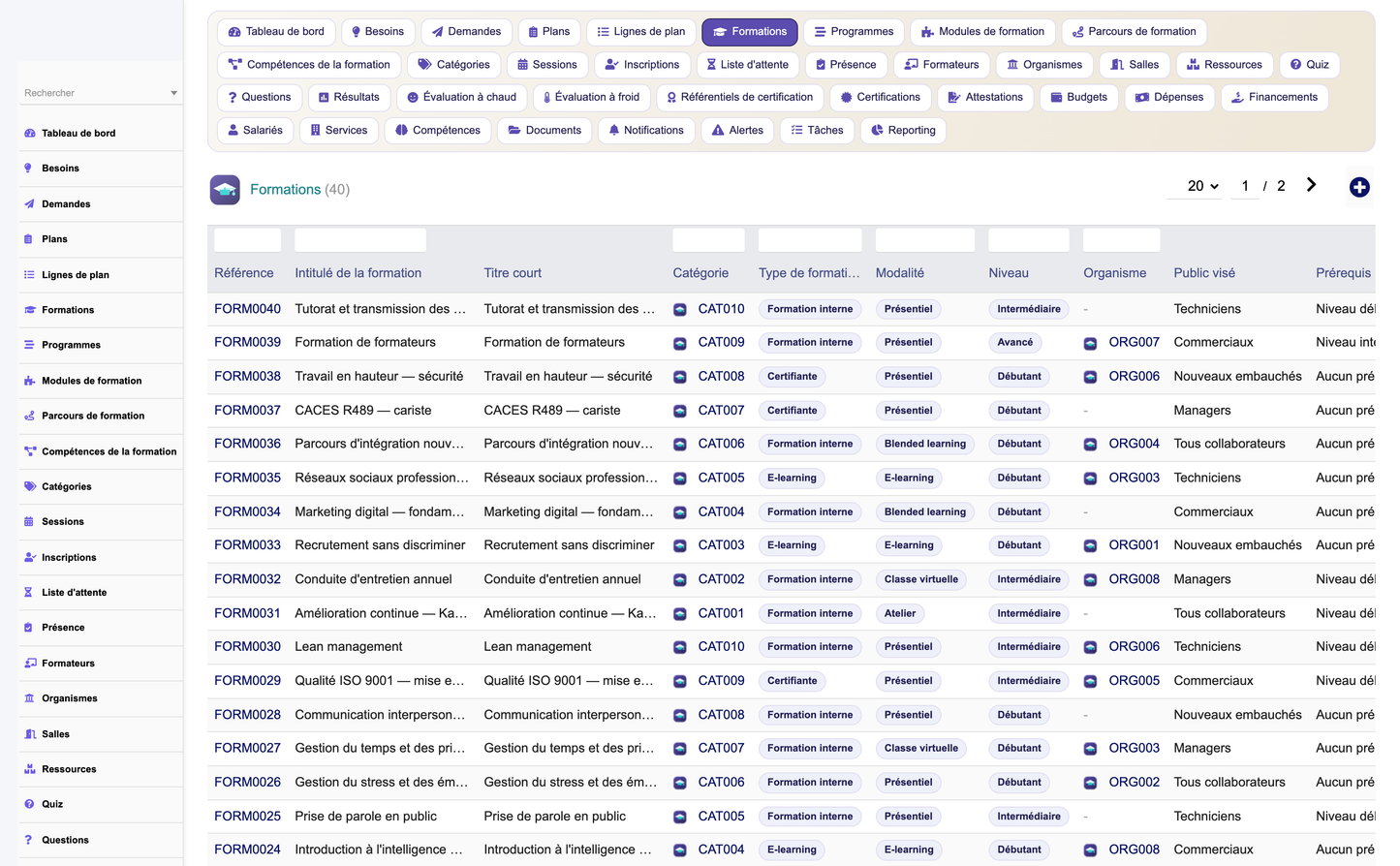Click the Organismes building icon in the sidebar
The width and height of the screenshot is (1400, 866).
click(x=29, y=698)
